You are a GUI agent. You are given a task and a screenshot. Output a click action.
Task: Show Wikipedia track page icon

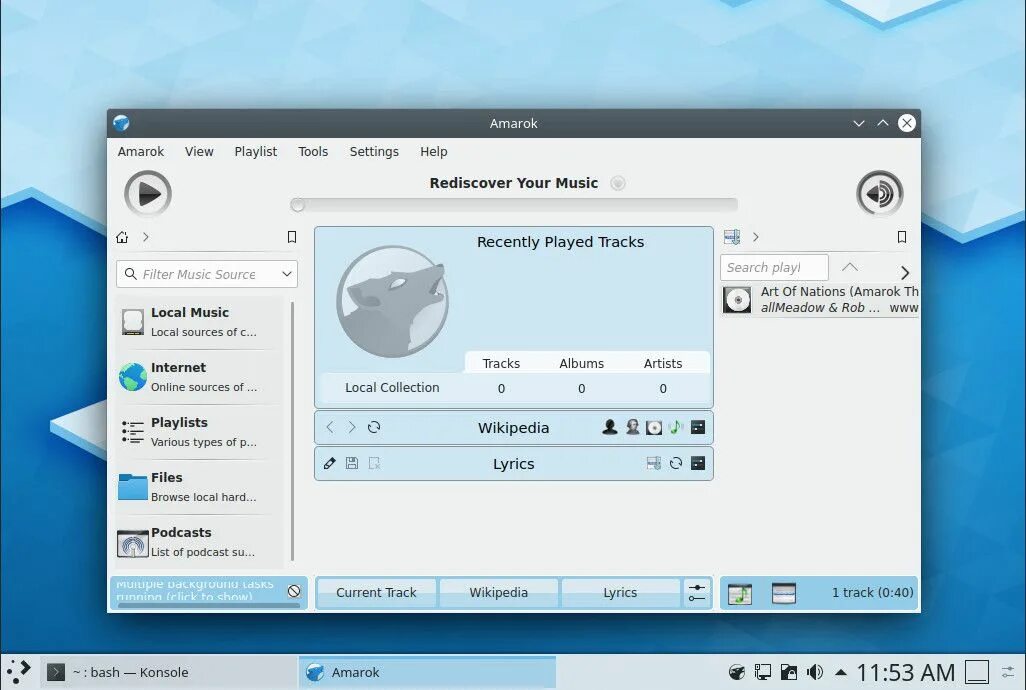[676, 427]
